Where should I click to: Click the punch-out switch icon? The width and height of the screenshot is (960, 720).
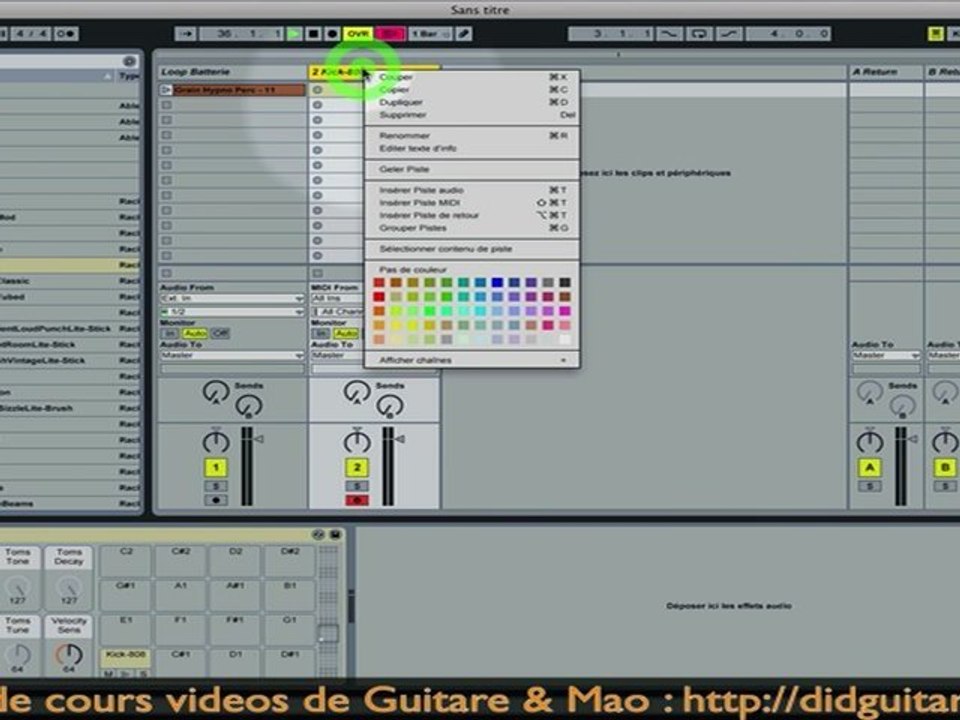[x=729, y=34]
